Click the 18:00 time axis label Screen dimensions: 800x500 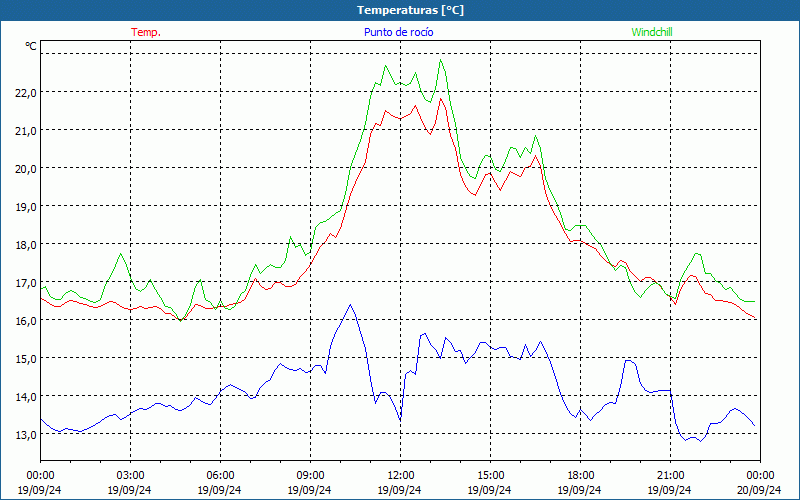[x=580, y=476]
